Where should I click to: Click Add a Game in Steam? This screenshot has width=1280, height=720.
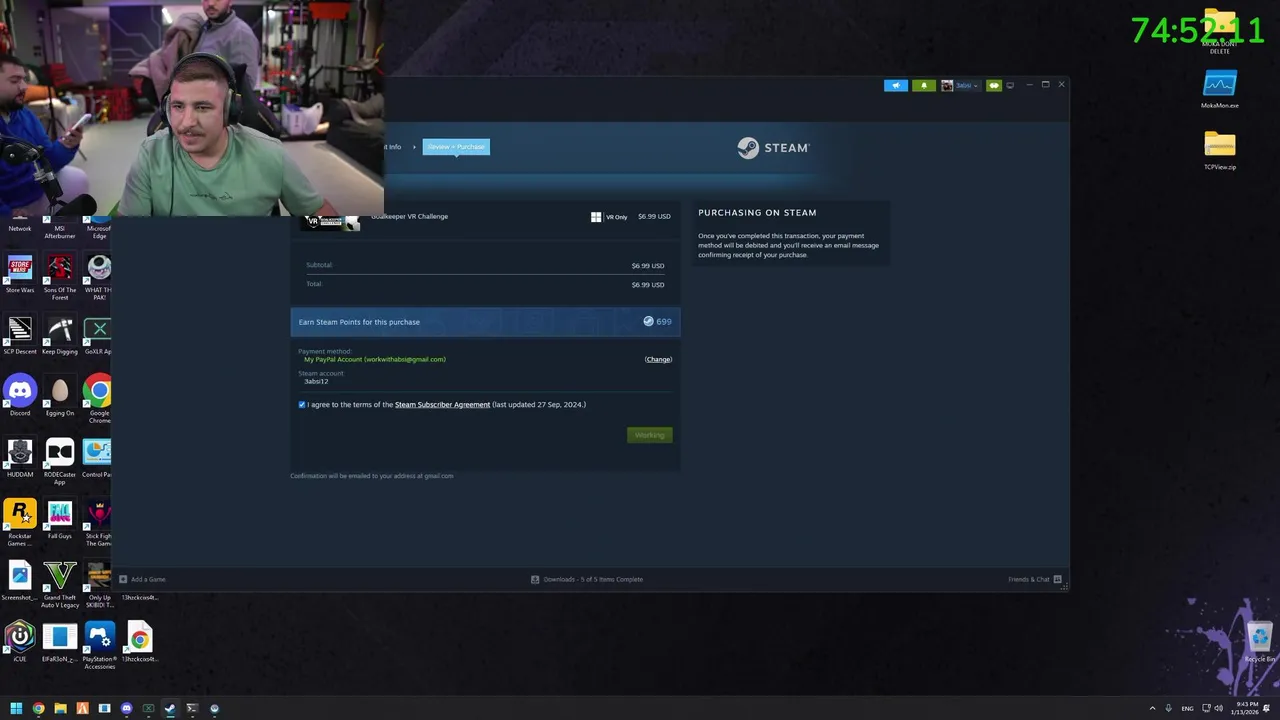[142, 579]
